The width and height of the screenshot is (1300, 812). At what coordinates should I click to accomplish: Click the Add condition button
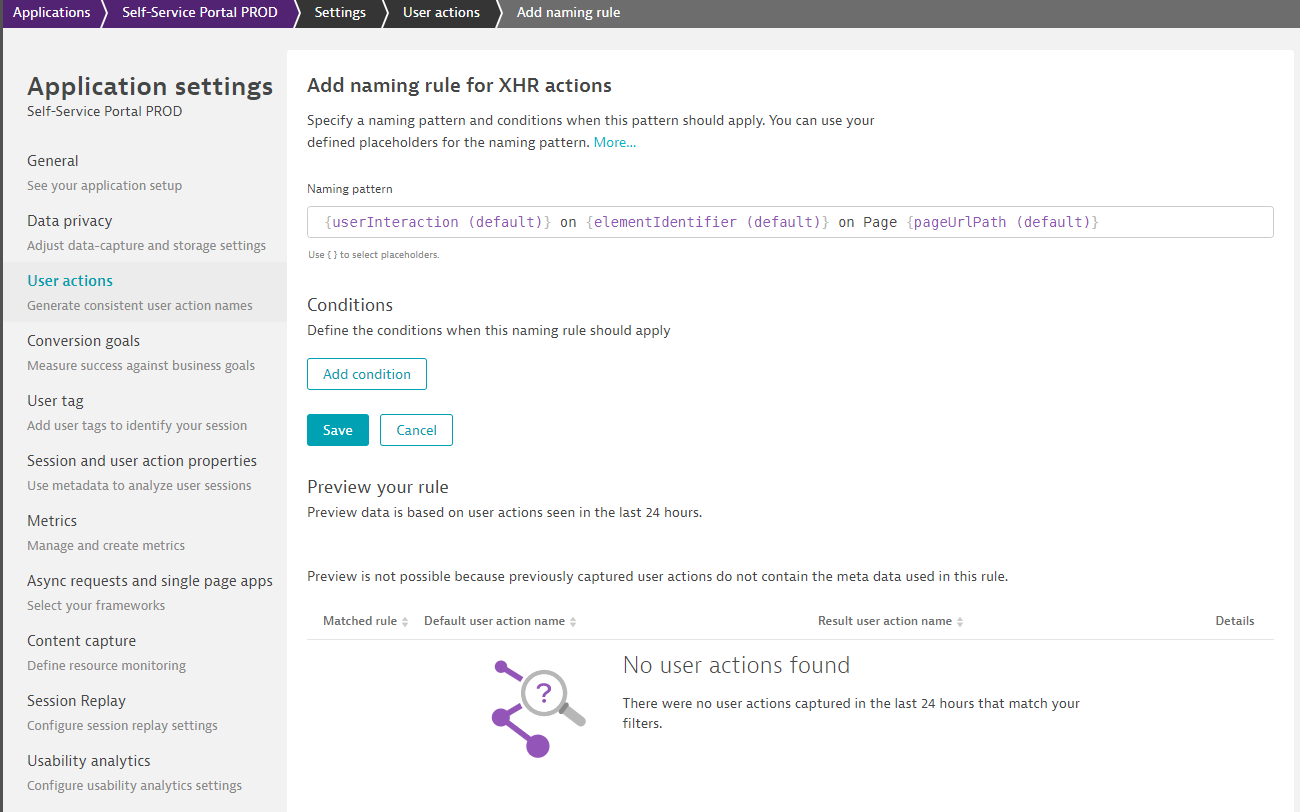(x=367, y=374)
